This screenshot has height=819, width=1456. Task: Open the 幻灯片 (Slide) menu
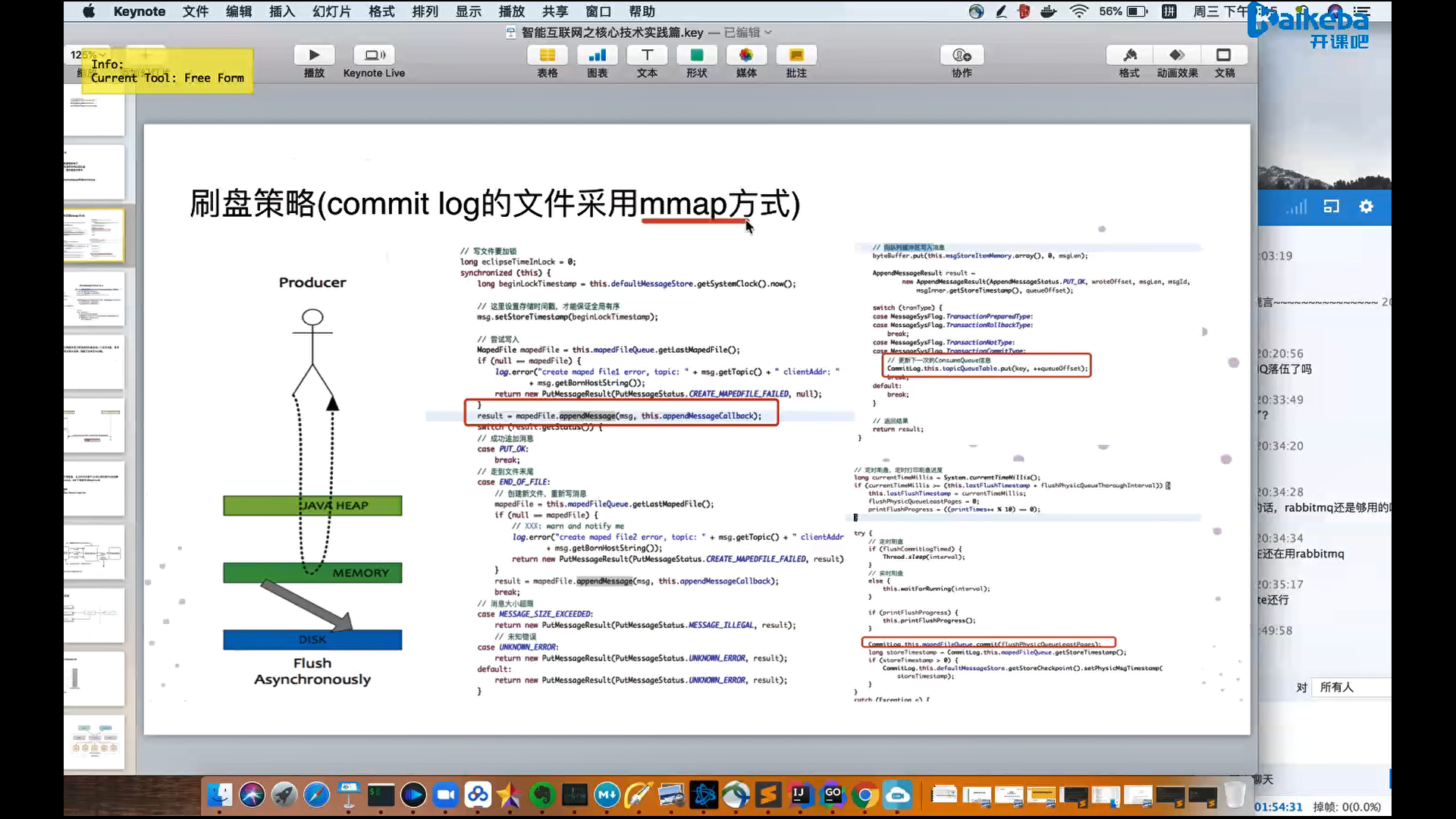point(331,11)
